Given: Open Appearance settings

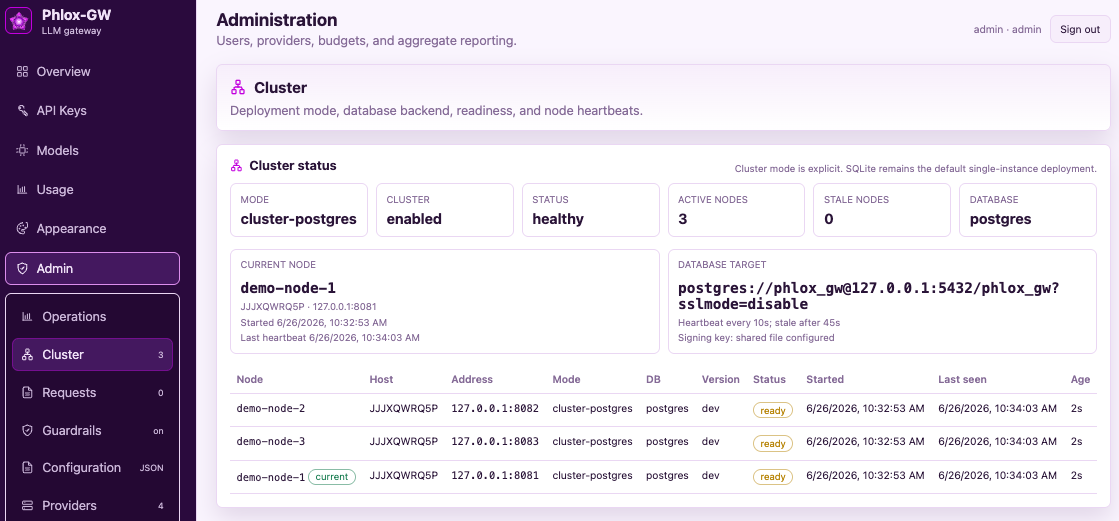Looking at the screenshot, I should 93,228.
